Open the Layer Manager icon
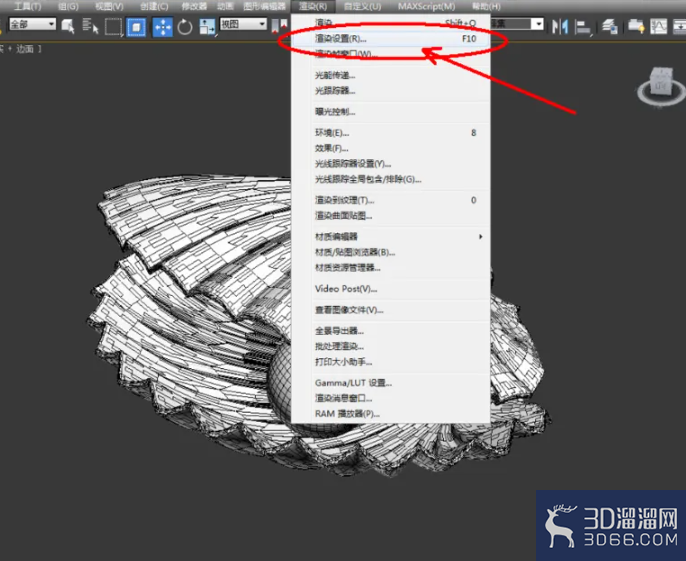This screenshot has height=561, width=686. [x=609, y=27]
